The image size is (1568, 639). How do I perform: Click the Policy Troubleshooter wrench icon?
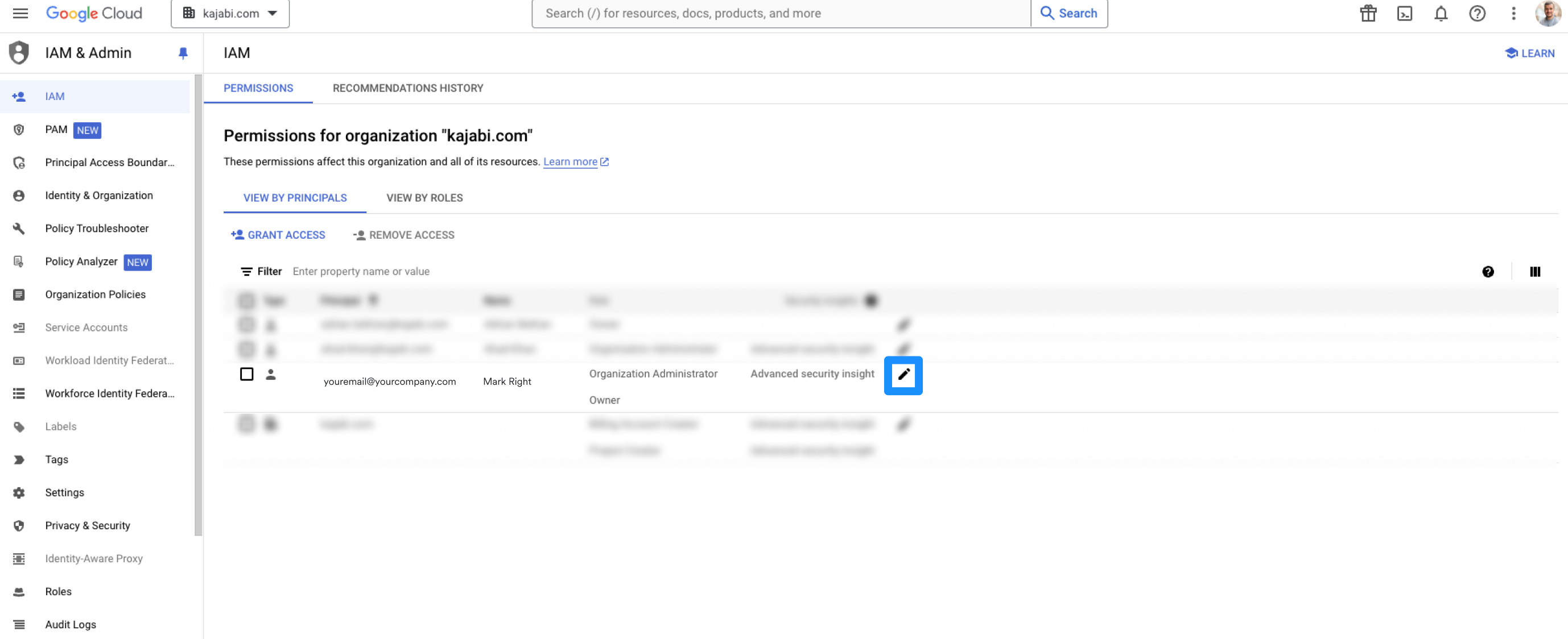pyautogui.click(x=19, y=229)
